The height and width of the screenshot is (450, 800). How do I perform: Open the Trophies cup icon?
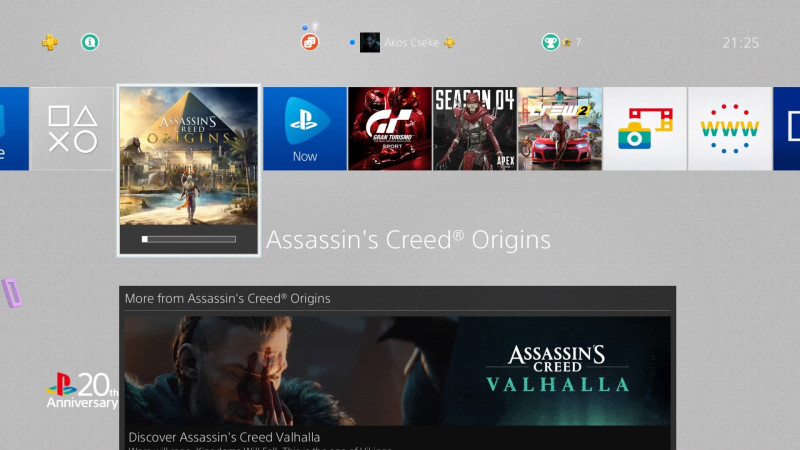pos(551,42)
